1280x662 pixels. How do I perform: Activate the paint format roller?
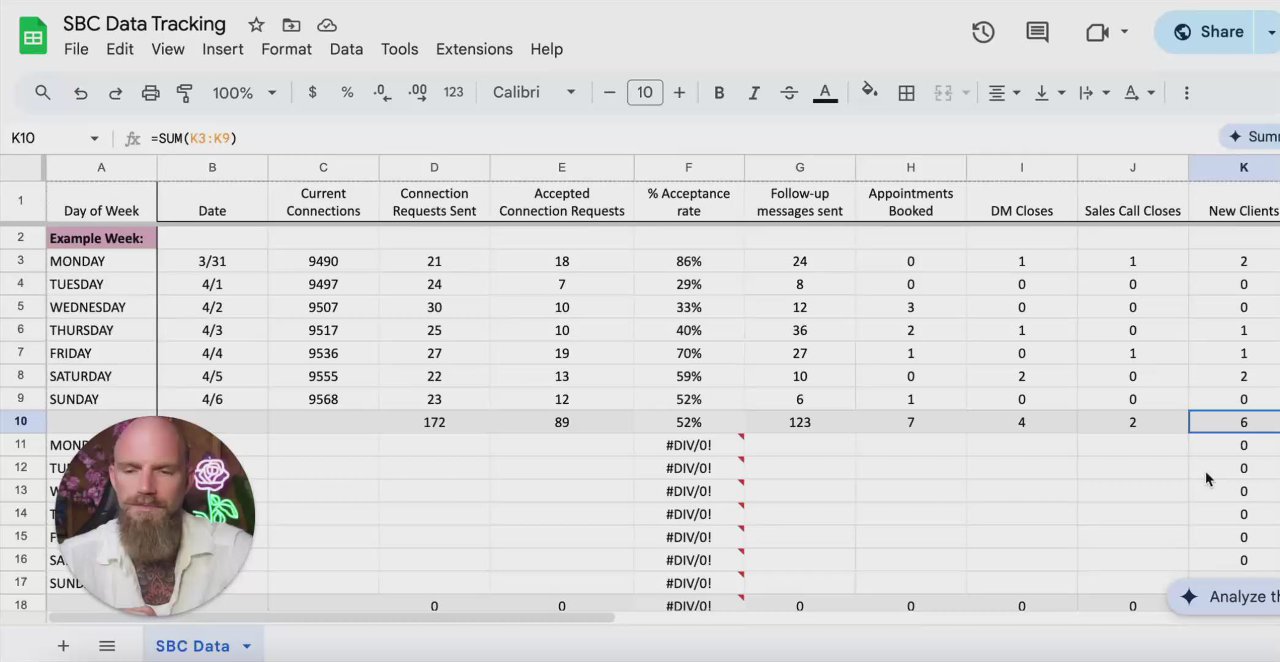[x=184, y=92]
